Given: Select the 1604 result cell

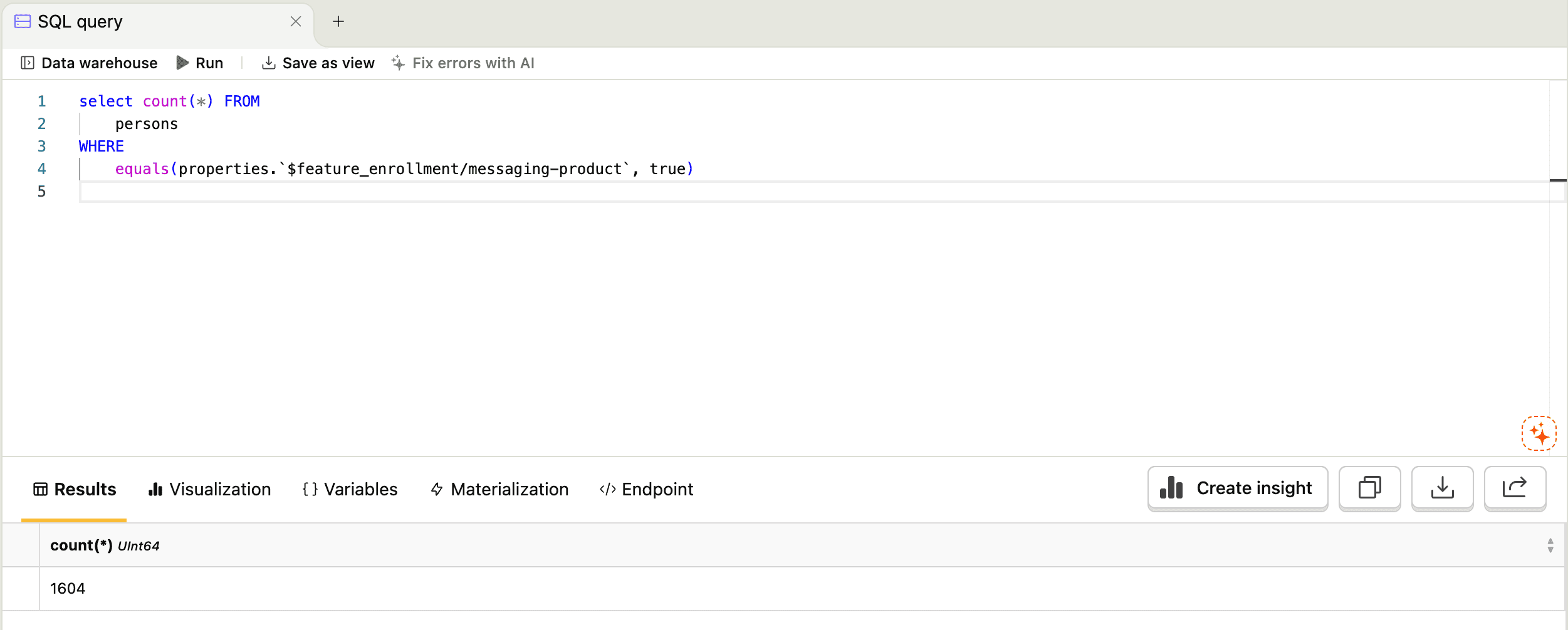Looking at the screenshot, I should tap(68, 587).
